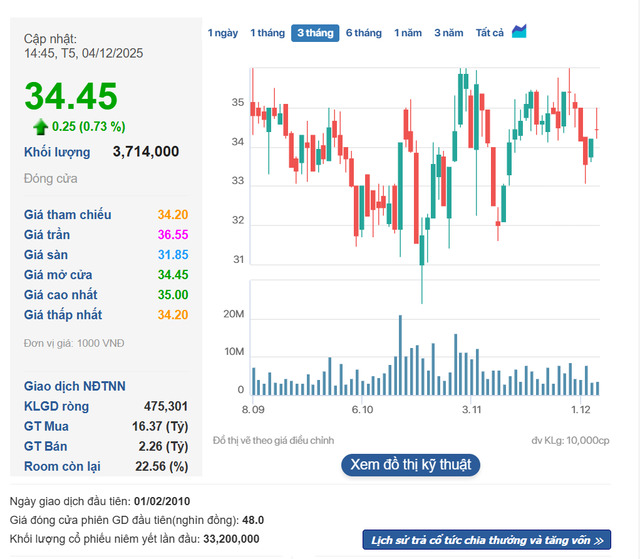Click the Giá trần value 36.55
Screen dimensions: 640x559
172,235
